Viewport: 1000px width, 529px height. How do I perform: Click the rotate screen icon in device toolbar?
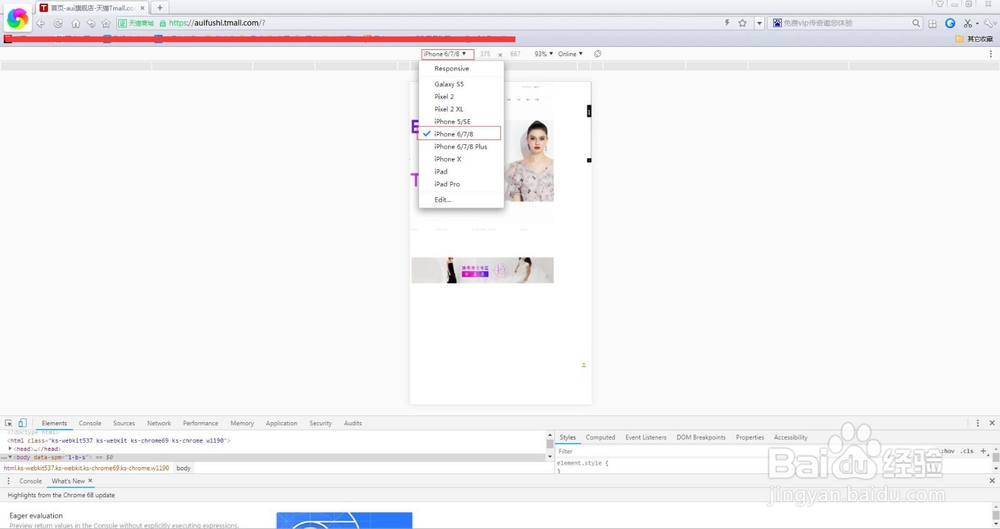point(598,54)
